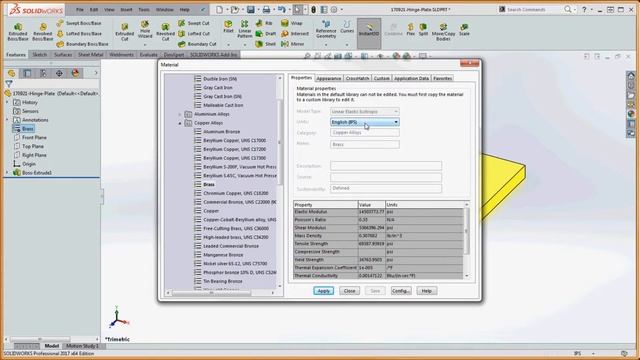Screen dimensions: 640x360
Task: Choose the Lofted Boss/Base tool
Action: tap(79, 33)
